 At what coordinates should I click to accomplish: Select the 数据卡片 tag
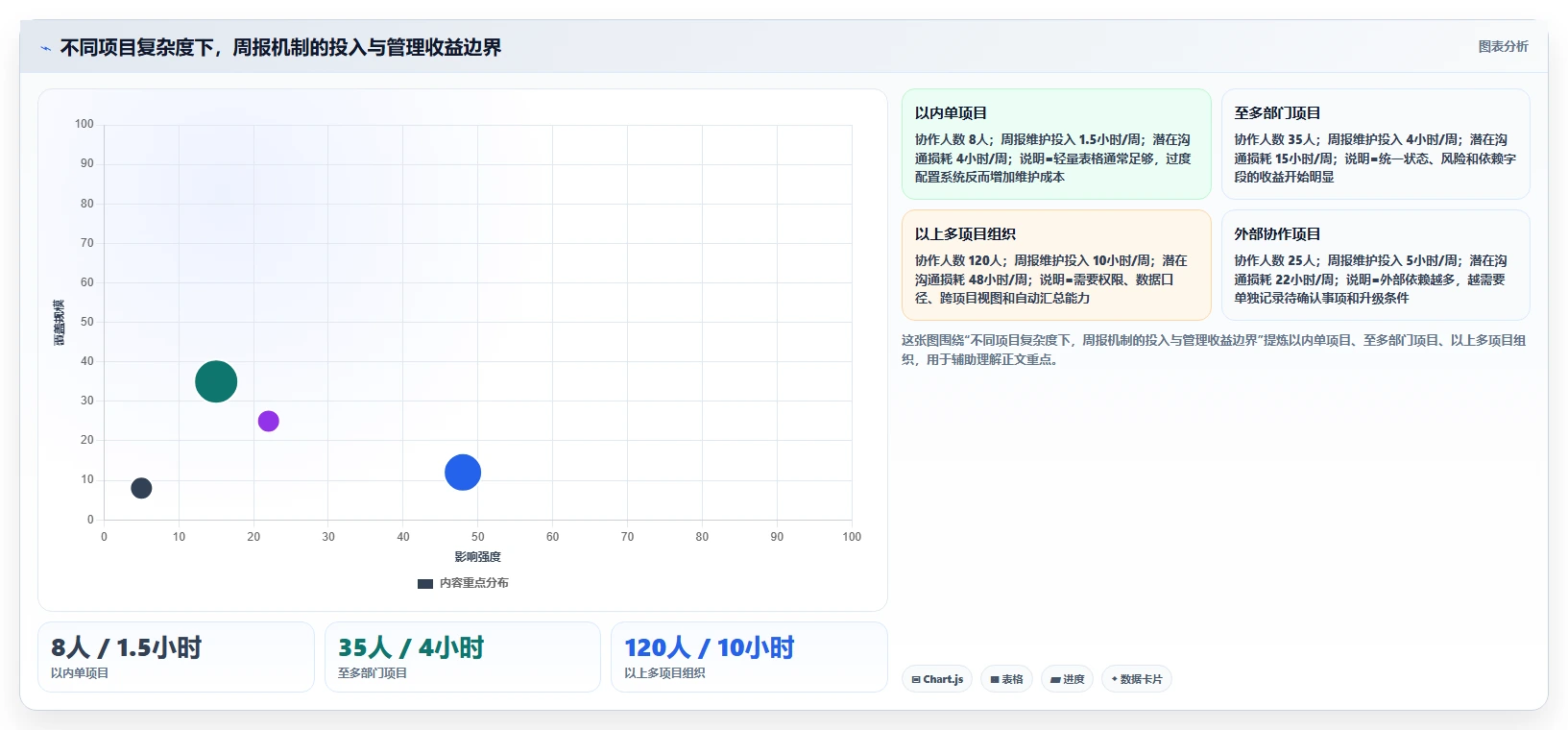1137,679
